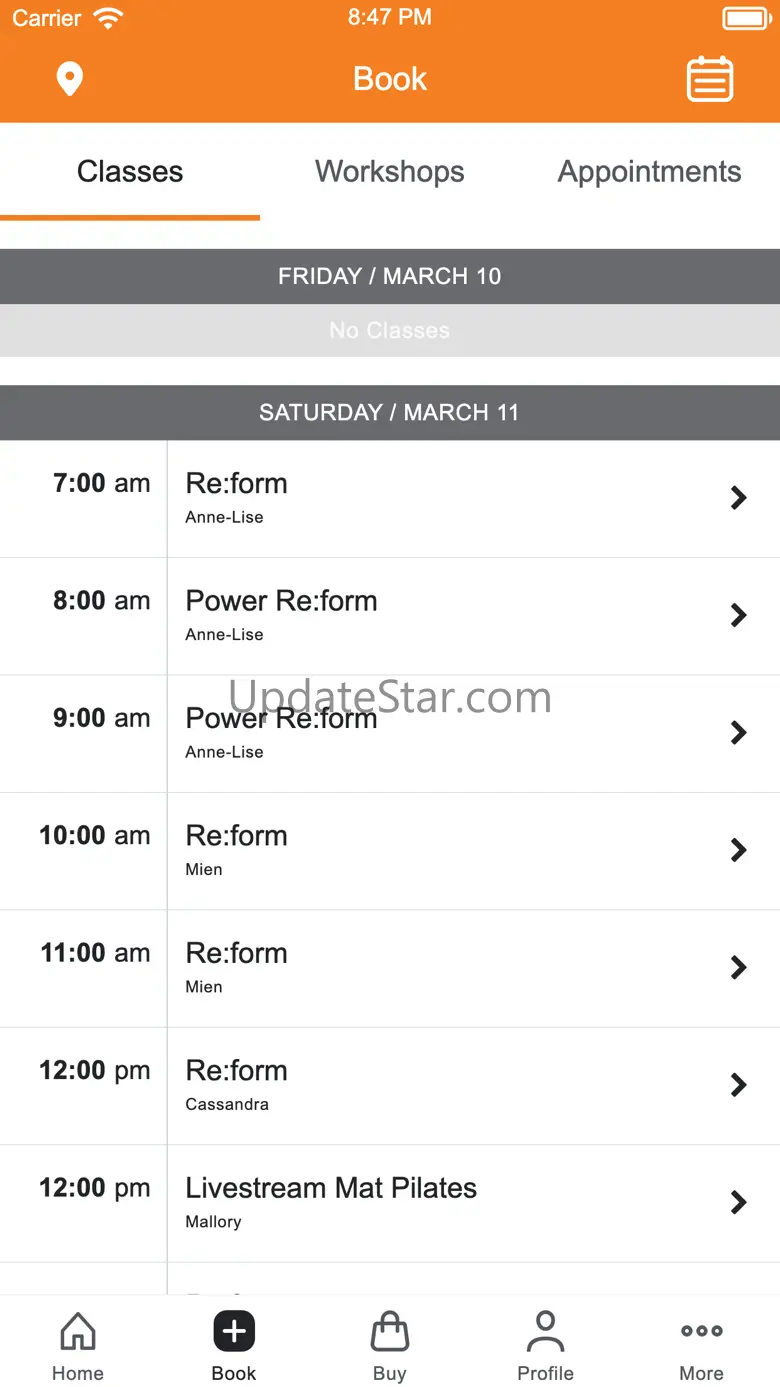Screen dimensions: 780x1387
Task: Expand the 10:00 am Re:form chevron
Action: pyautogui.click(x=739, y=850)
